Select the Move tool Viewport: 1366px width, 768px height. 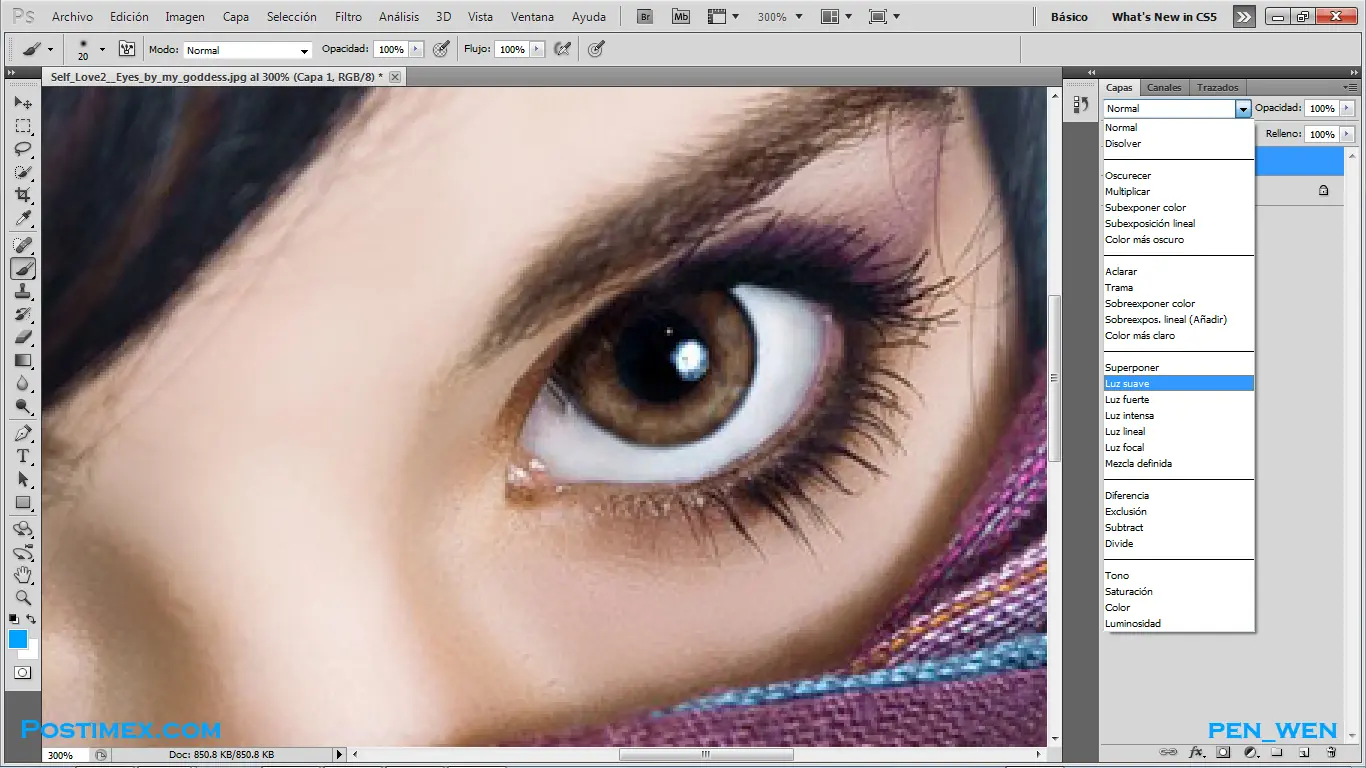(x=23, y=103)
